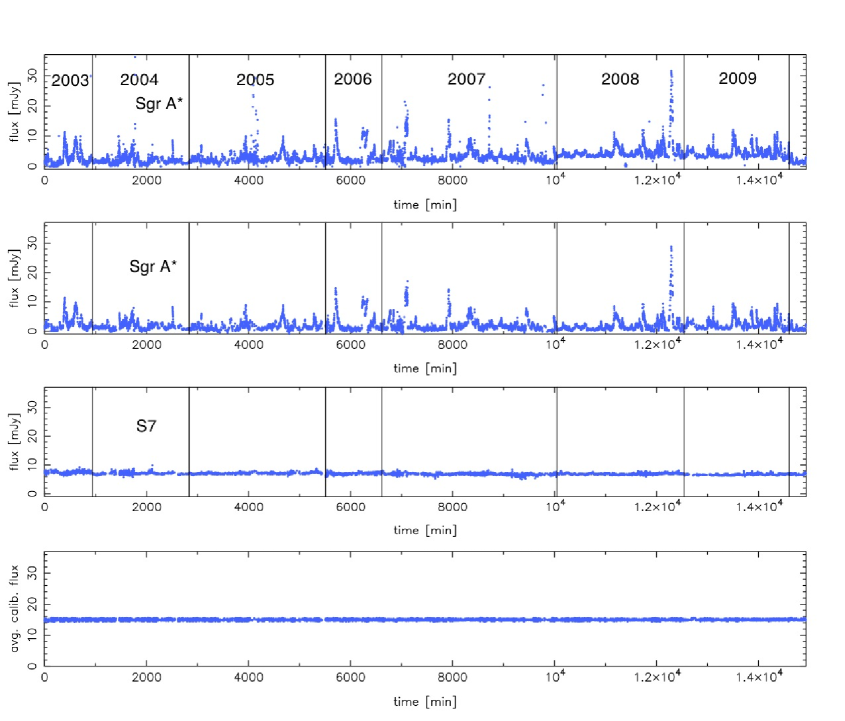Select the 2008 year label
Screen dimensions: 845x721
click(x=620, y=79)
